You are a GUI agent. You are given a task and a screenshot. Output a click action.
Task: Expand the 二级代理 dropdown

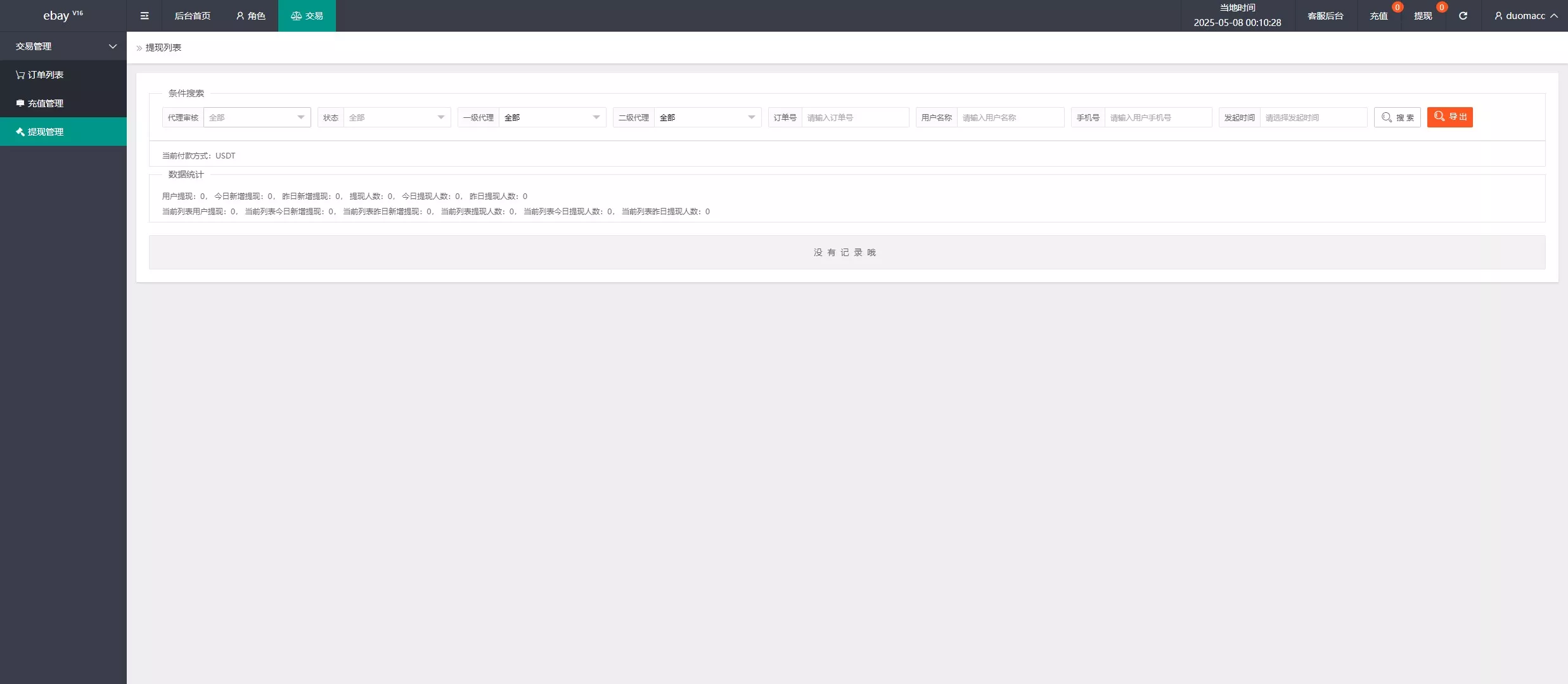point(707,117)
